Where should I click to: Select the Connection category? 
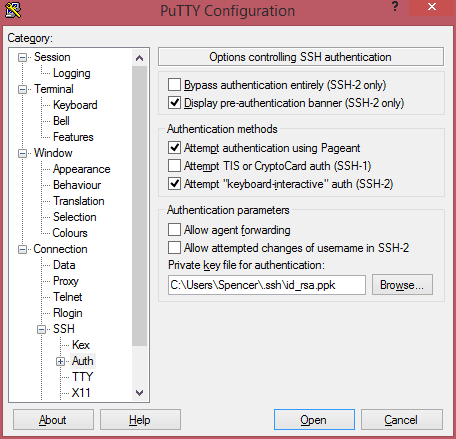pyautogui.click(x=60, y=249)
